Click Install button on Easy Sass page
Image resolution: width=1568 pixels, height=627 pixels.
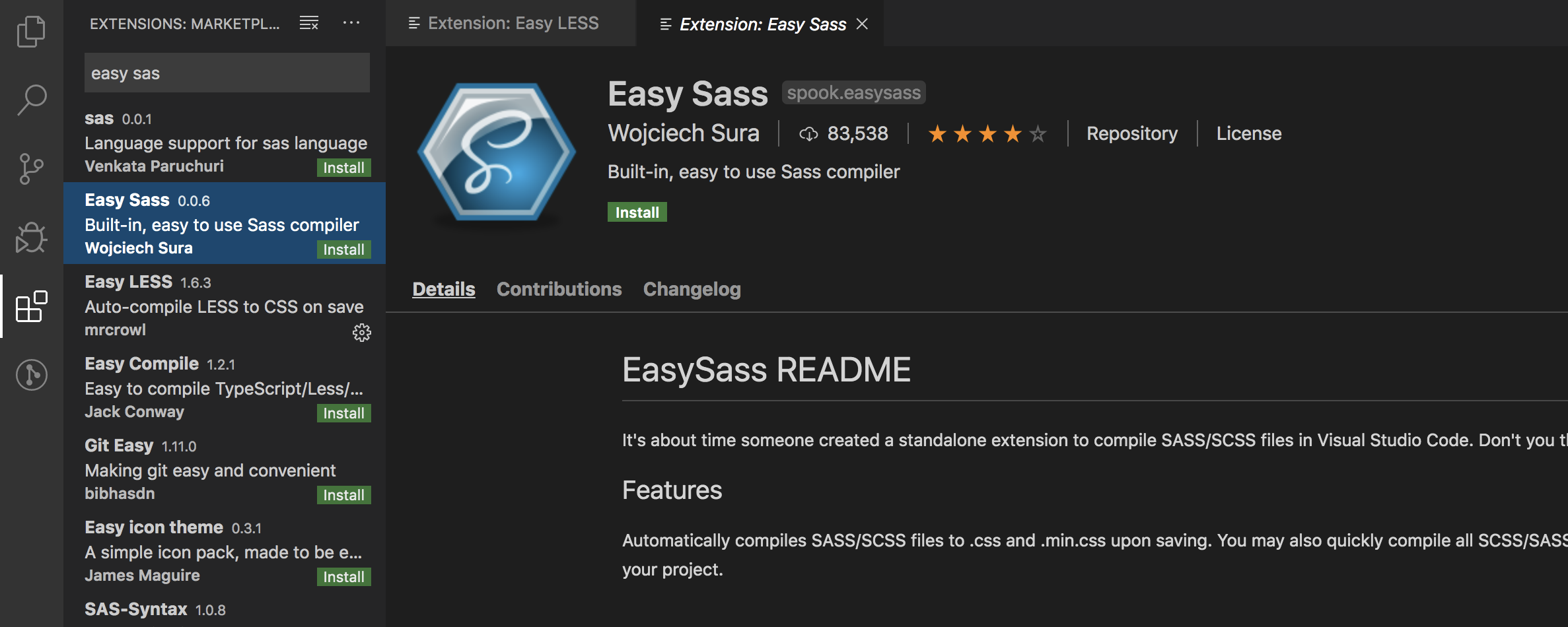[637, 213]
